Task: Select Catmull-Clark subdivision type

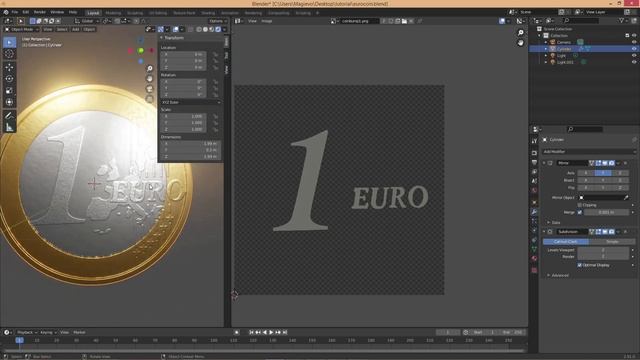Action: (566, 242)
